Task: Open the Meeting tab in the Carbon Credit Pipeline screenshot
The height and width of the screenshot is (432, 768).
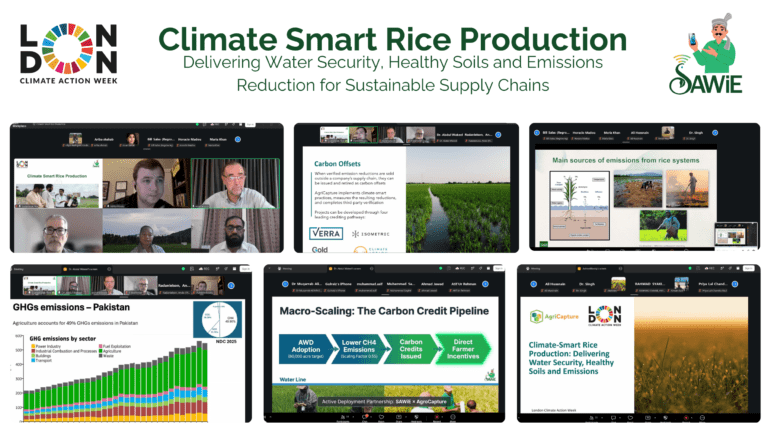Action: [x=284, y=268]
